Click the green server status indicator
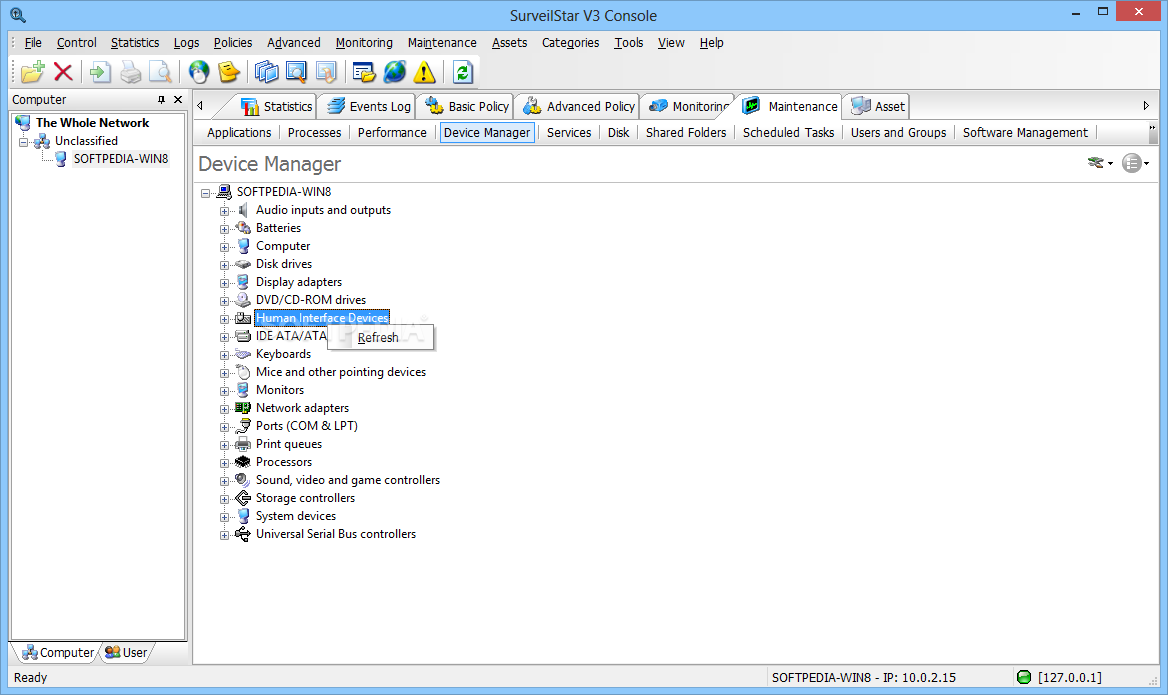The image size is (1168, 695). [1024, 677]
